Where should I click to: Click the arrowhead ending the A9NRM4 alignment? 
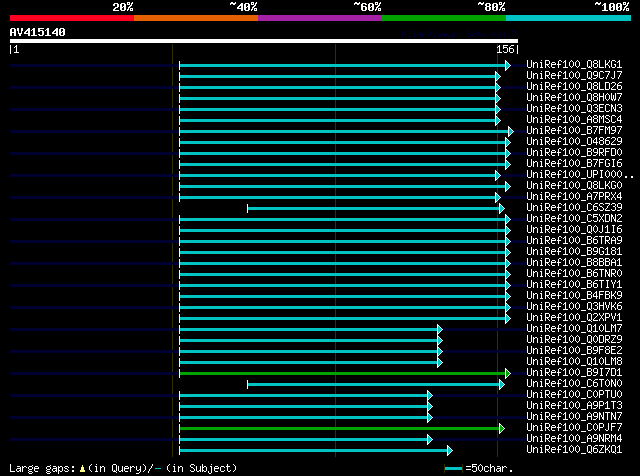[430, 440]
